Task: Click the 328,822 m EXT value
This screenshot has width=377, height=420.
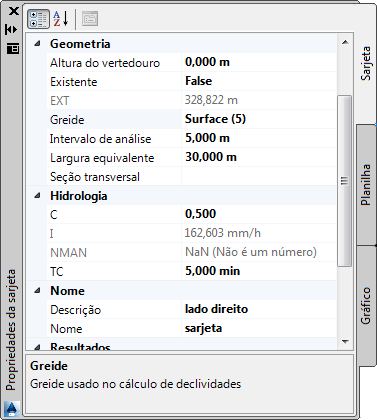Action: pyautogui.click(x=211, y=100)
